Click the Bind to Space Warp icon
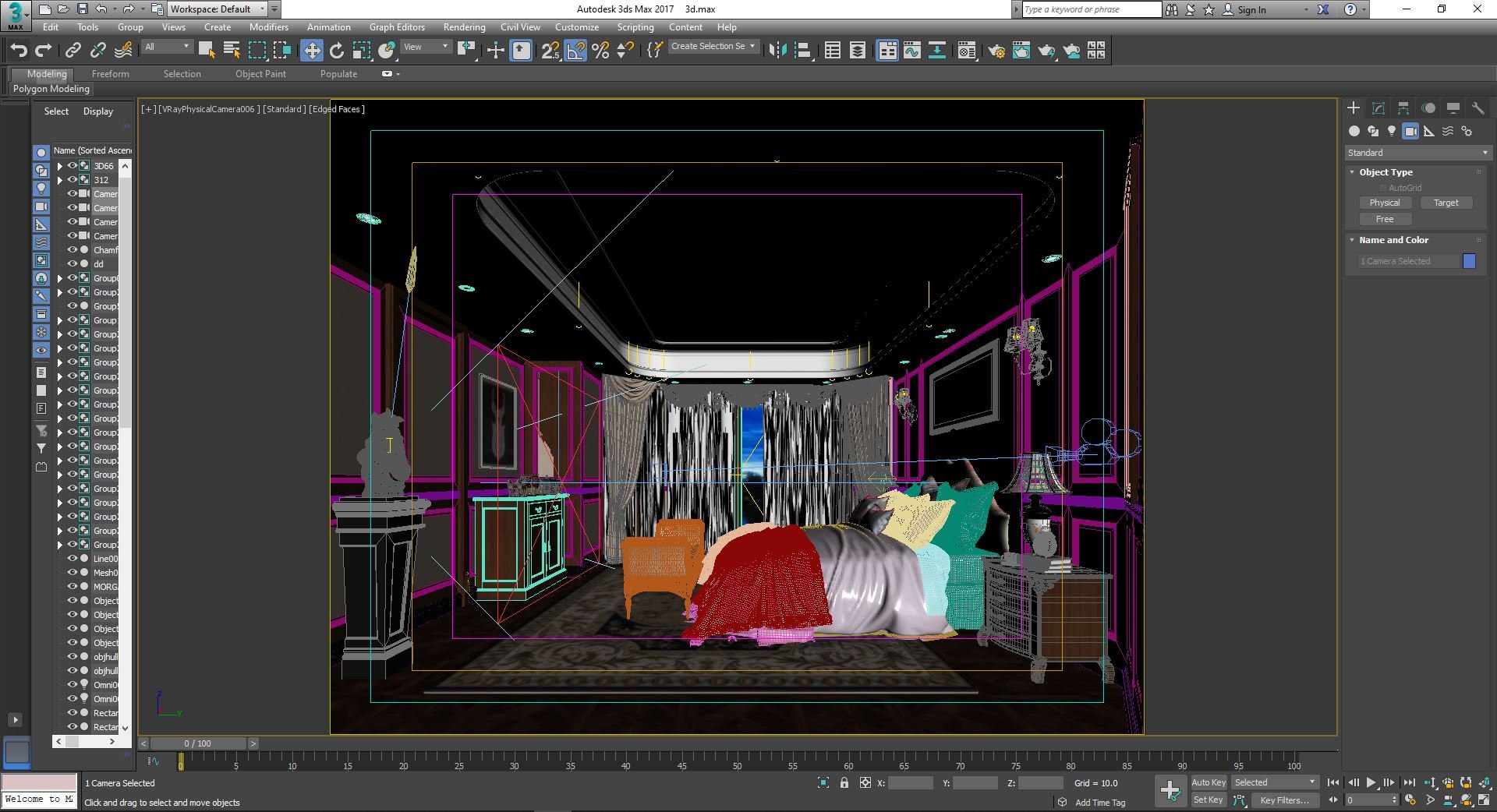1497x812 pixels. tap(123, 51)
